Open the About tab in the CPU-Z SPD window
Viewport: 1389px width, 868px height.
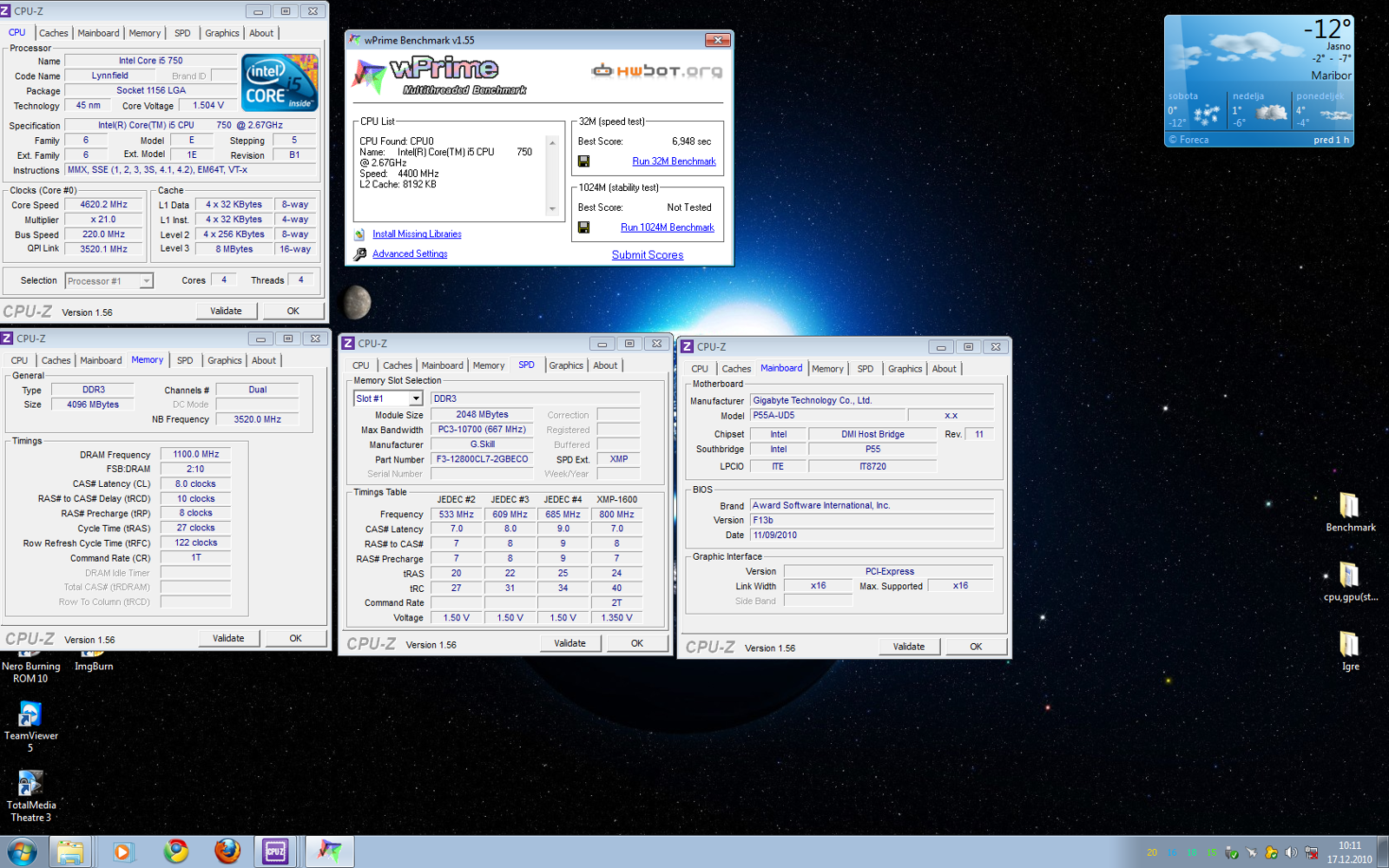tap(605, 365)
